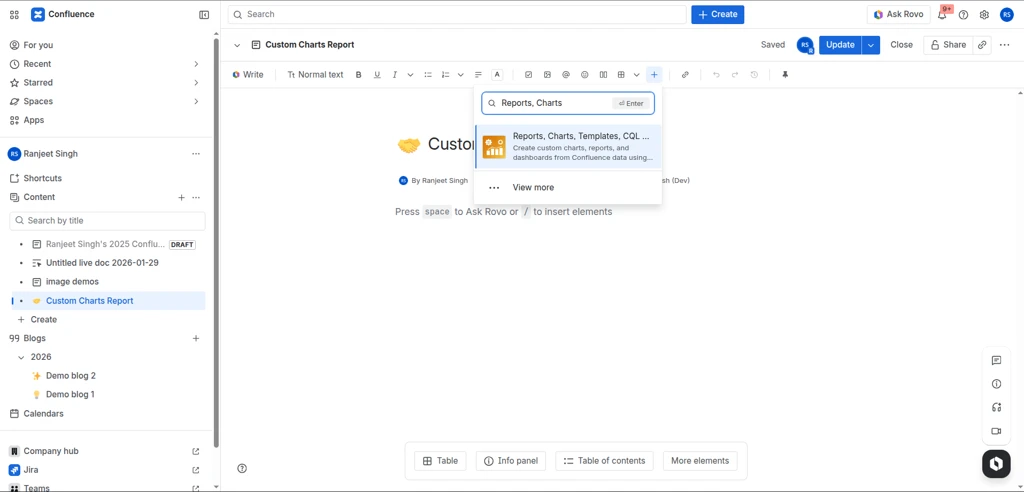This screenshot has height=492, width=1024.
Task: Click the blue Create button
Action: coord(718,14)
